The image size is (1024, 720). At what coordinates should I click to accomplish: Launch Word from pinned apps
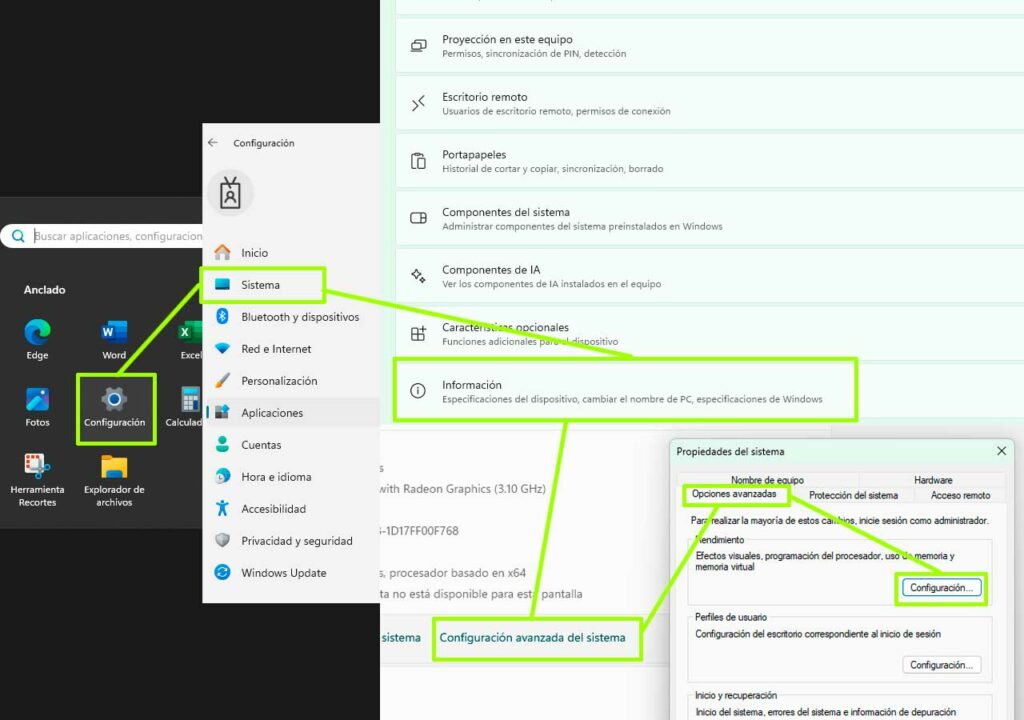114,333
